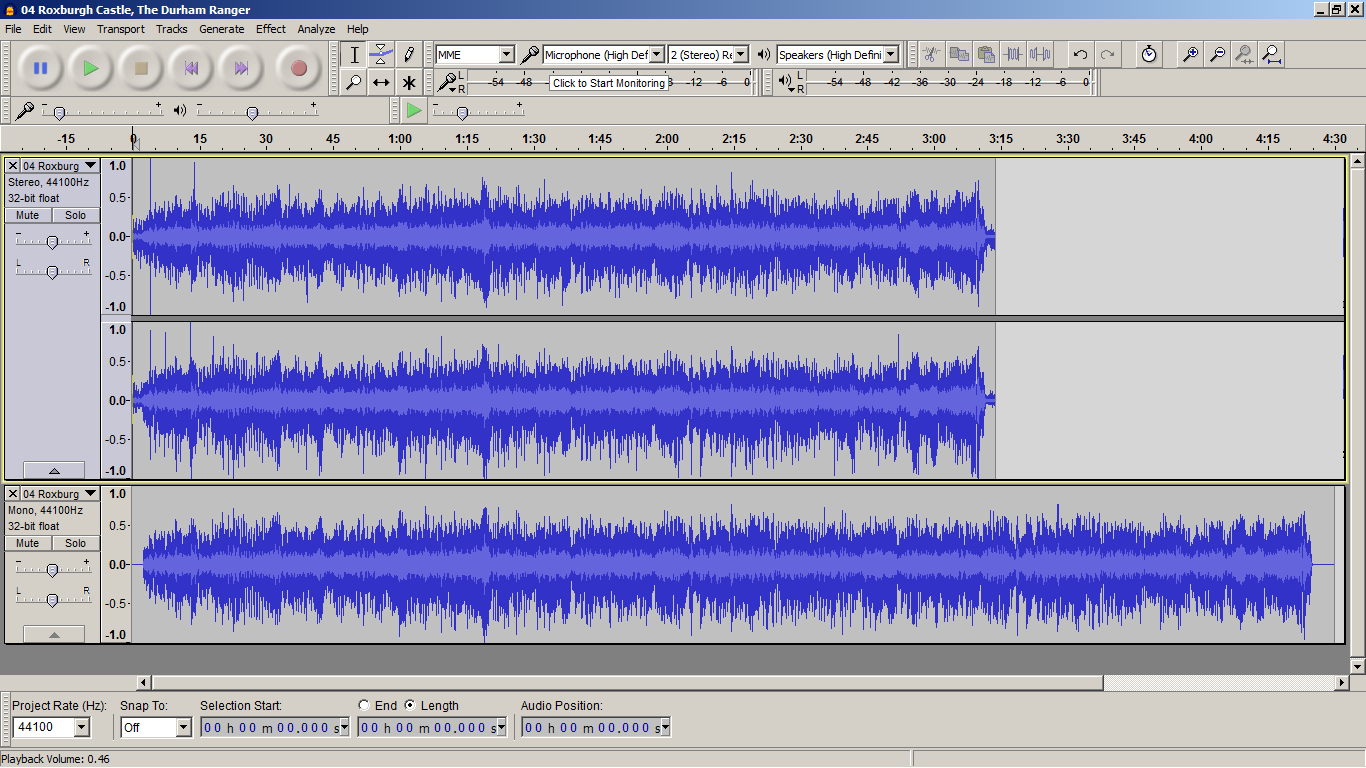
Task: Open the Project Rate dropdown
Action: click(81, 727)
